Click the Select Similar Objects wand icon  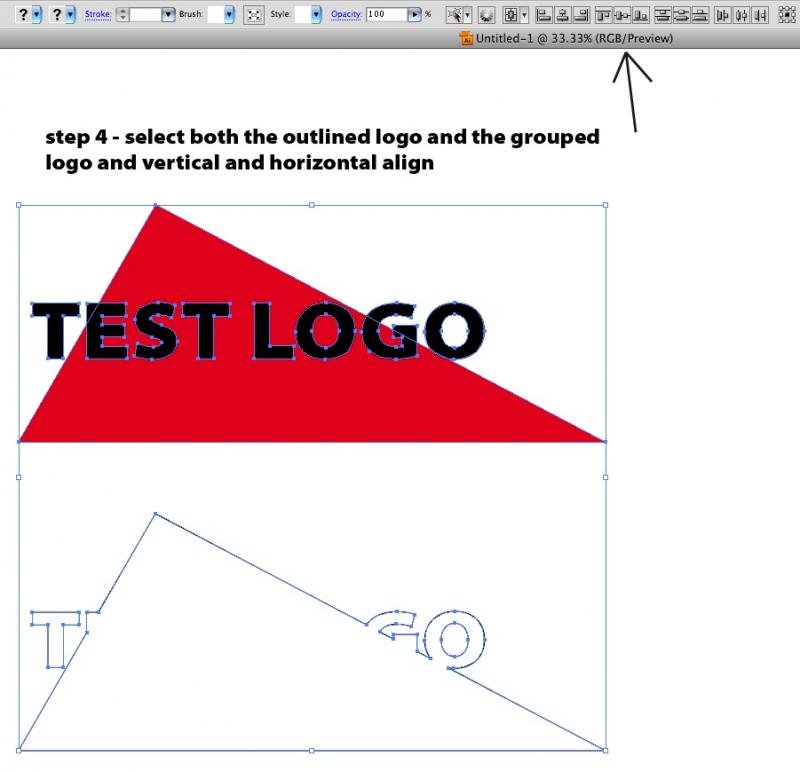click(x=454, y=15)
